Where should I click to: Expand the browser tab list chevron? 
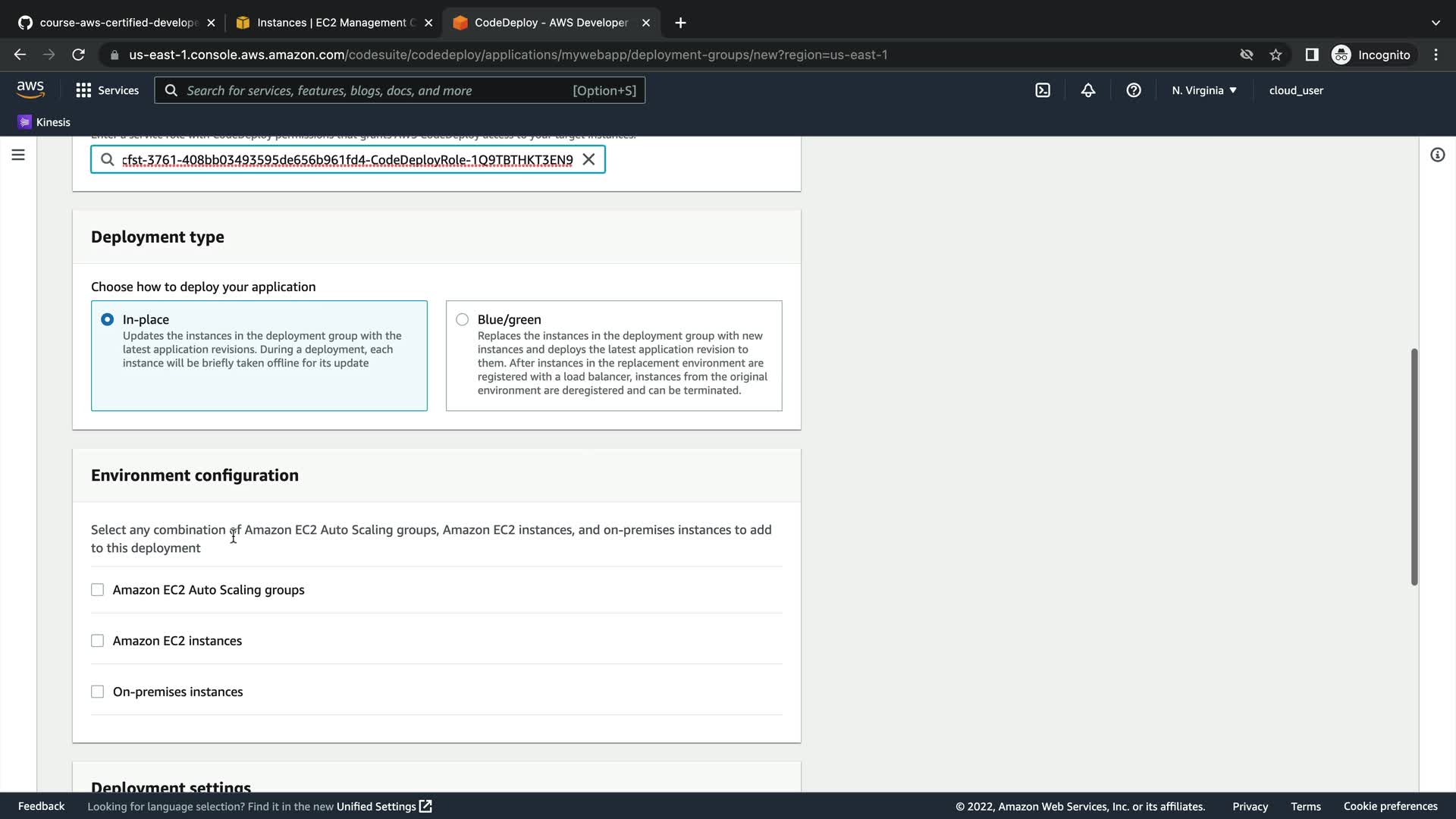[x=1436, y=23]
